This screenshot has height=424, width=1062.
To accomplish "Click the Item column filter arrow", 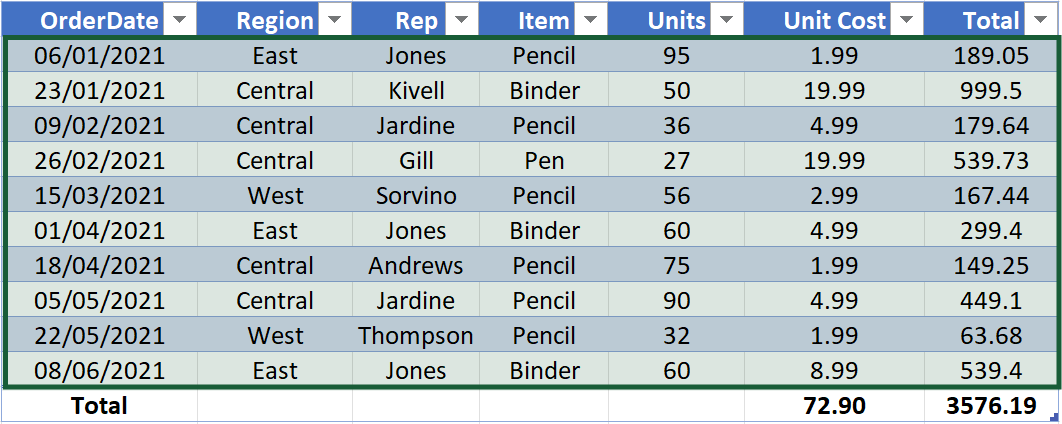I will (590, 20).
